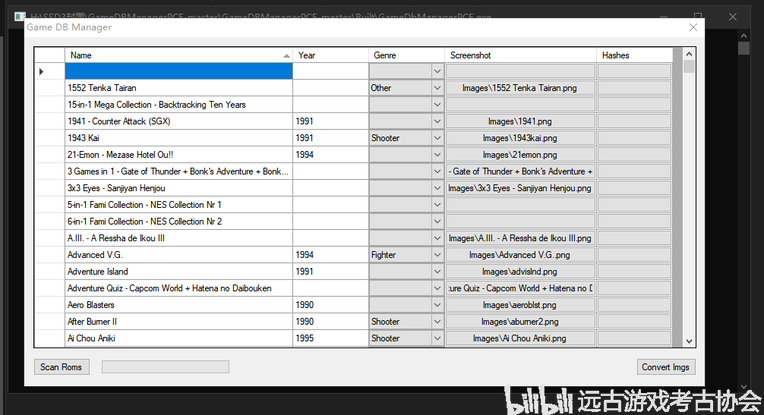Click the grid scrollbar down arrow
This screenshot has width=764, height=415.
689,341
